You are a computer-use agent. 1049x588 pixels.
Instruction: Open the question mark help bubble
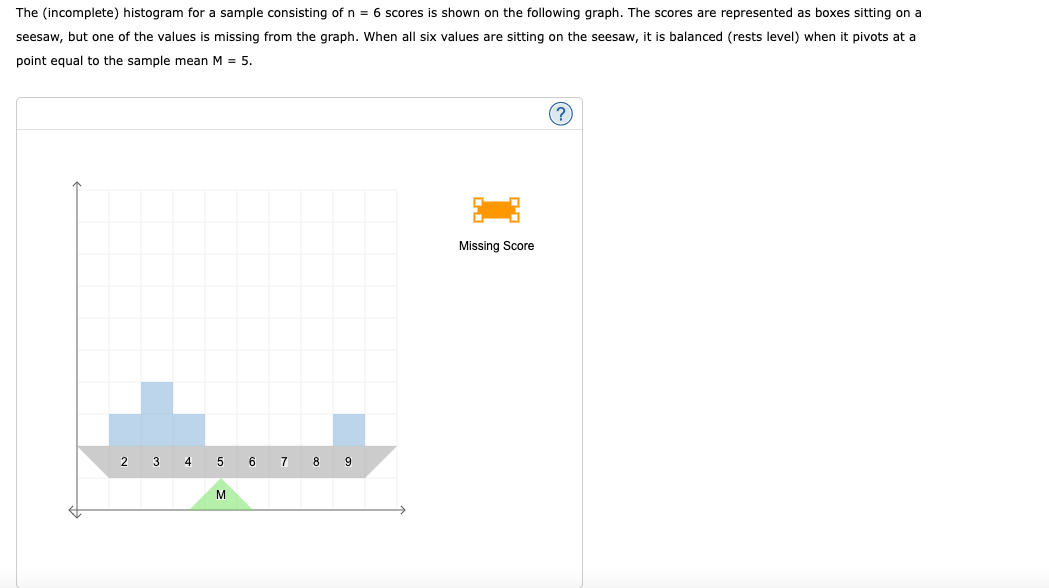tap(561, 113)
